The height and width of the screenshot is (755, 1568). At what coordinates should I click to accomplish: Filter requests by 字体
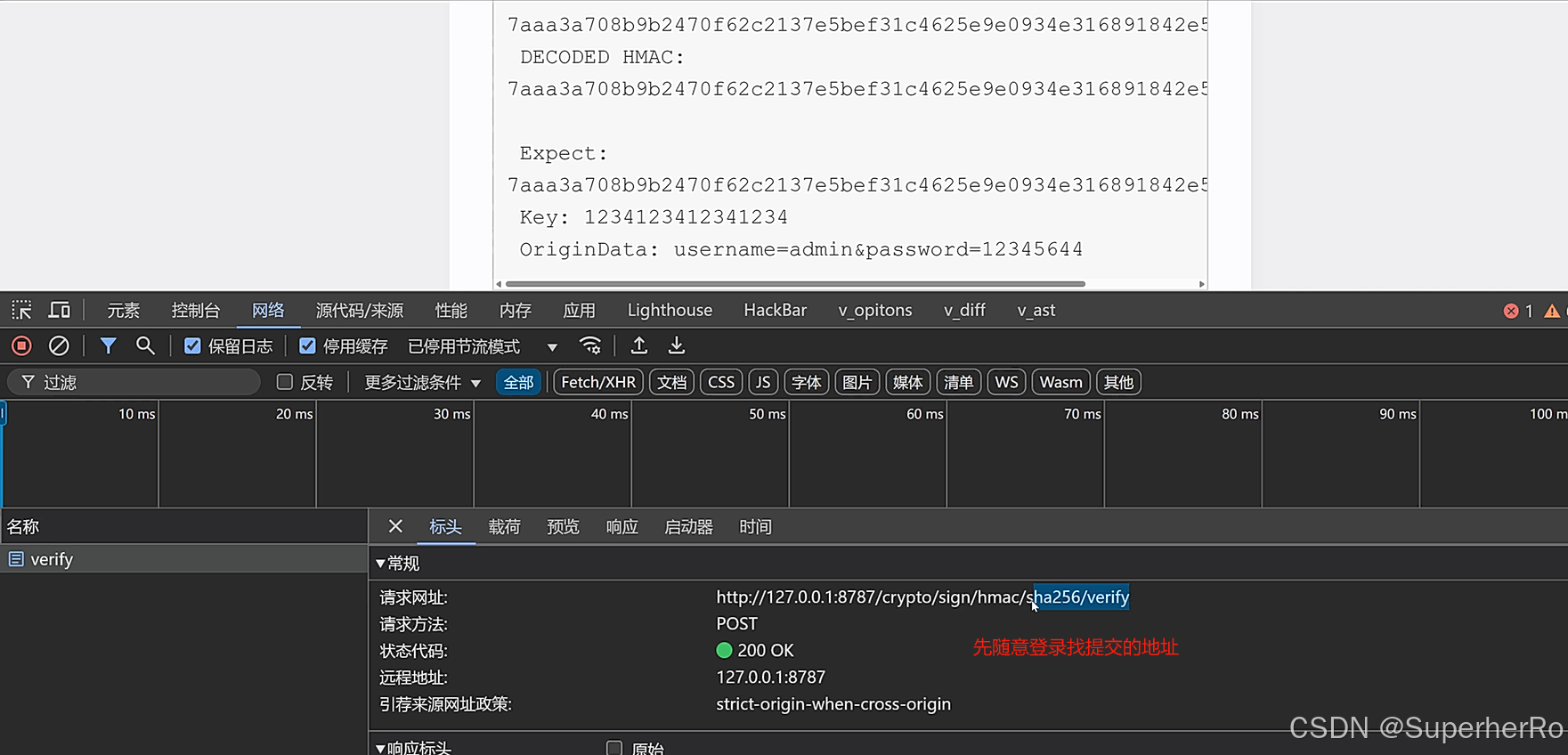807,382
